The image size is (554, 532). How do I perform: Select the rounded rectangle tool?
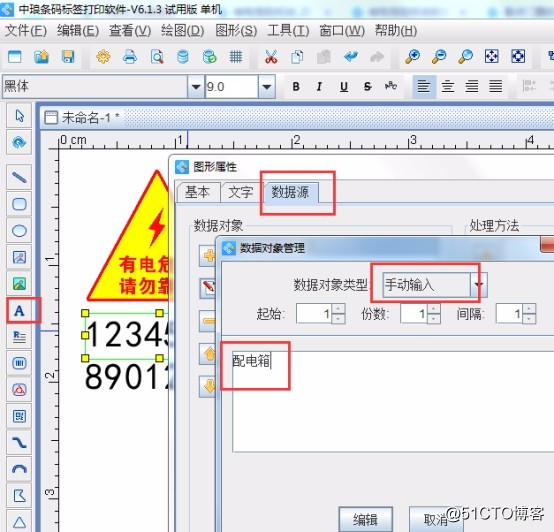click(x=19, y=204)
